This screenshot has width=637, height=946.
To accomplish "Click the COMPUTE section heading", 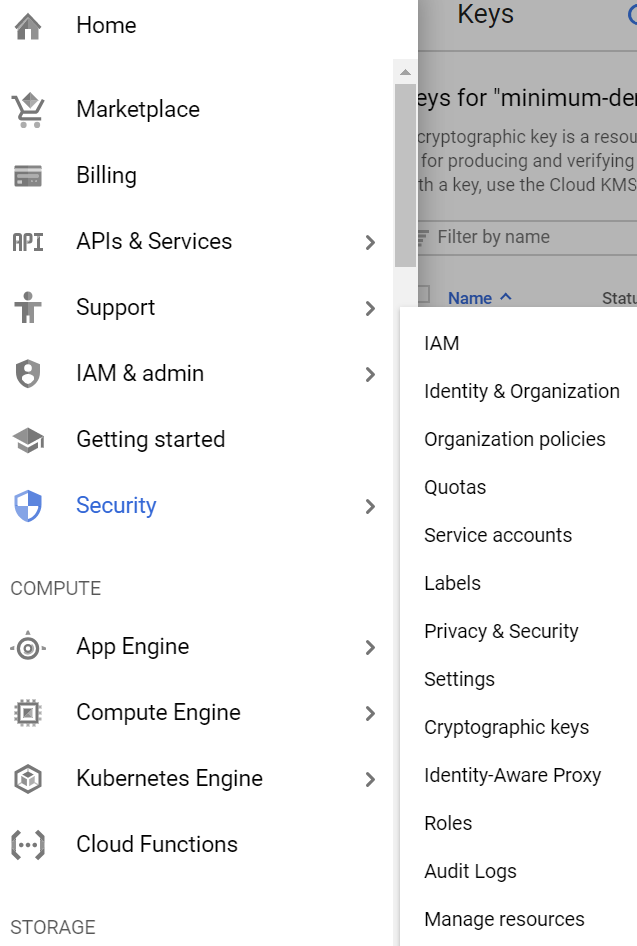I will coord(55,588).
